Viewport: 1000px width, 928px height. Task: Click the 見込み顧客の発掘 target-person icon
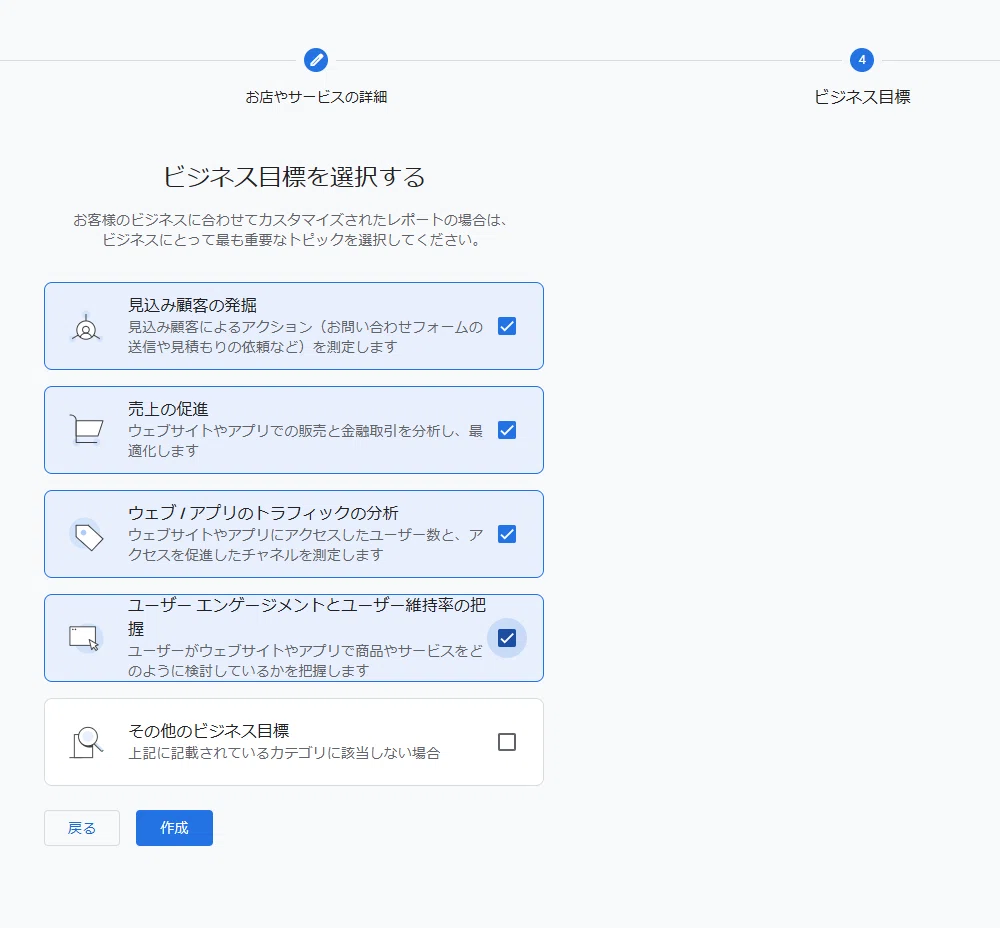click(86, 328)
